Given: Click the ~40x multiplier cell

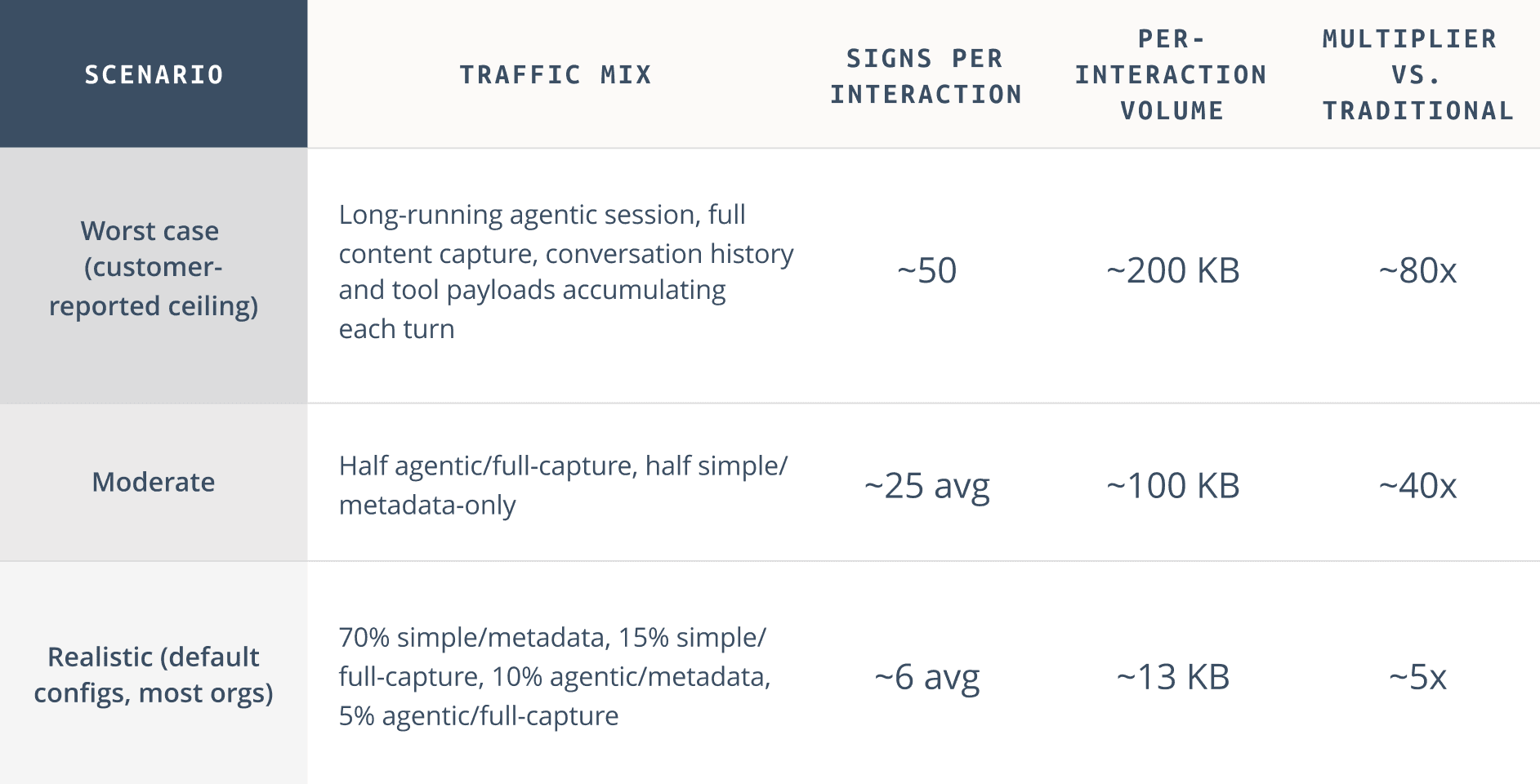Looking at the screenshot, I should (1417, 486).
